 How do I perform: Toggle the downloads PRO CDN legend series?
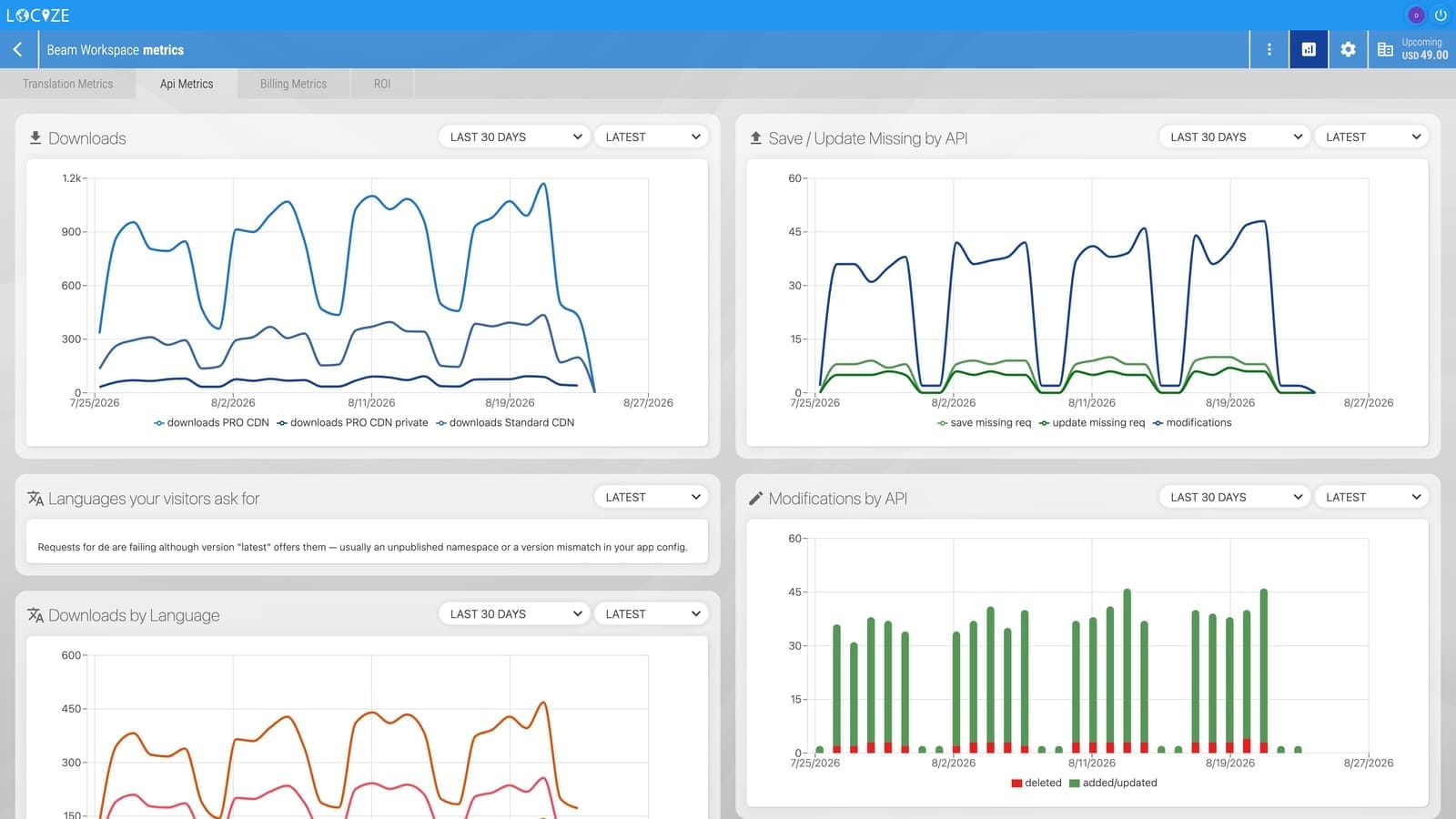click(x=212, y=423)
